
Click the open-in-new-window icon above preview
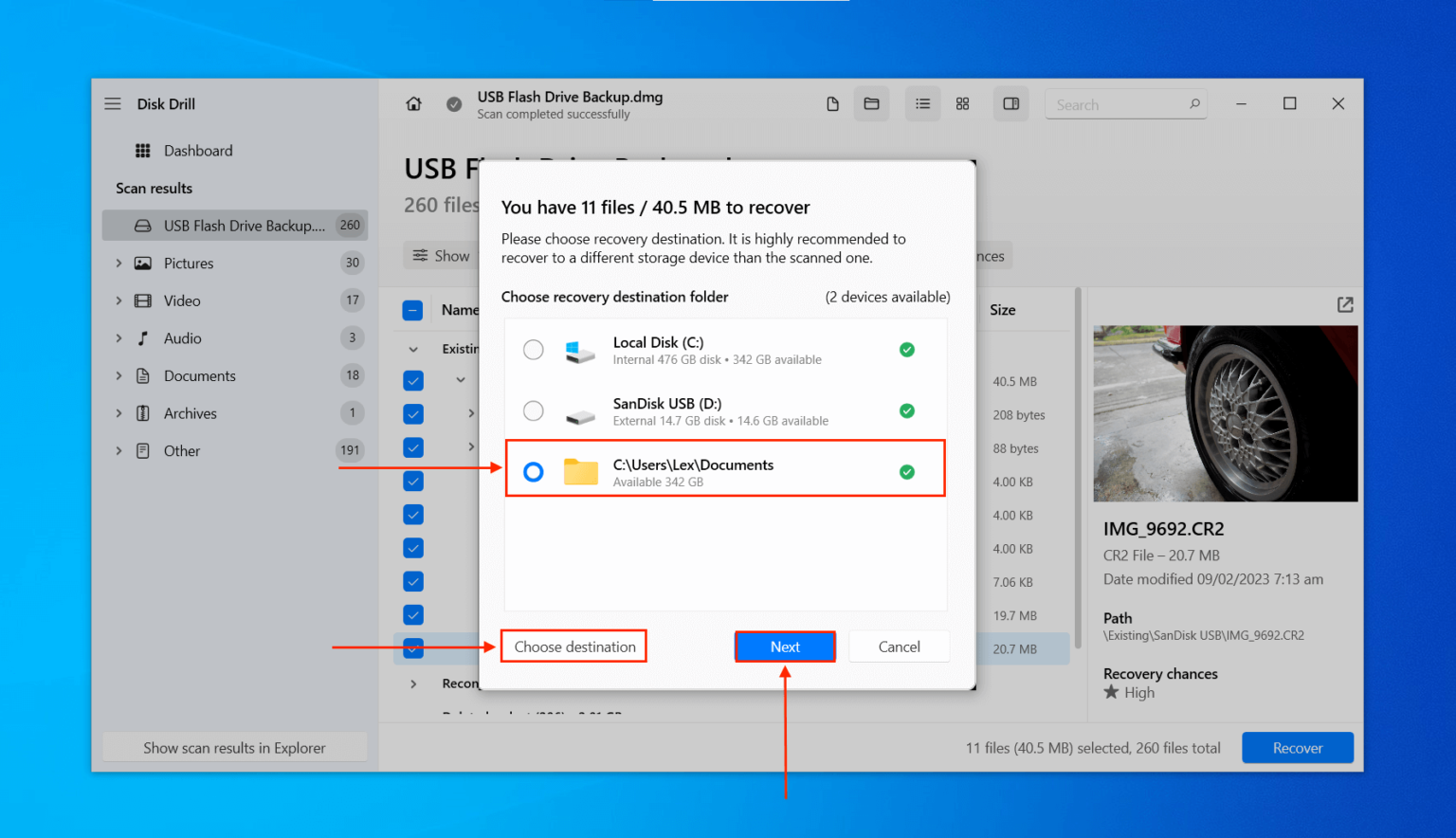(x=1345, y=305)
